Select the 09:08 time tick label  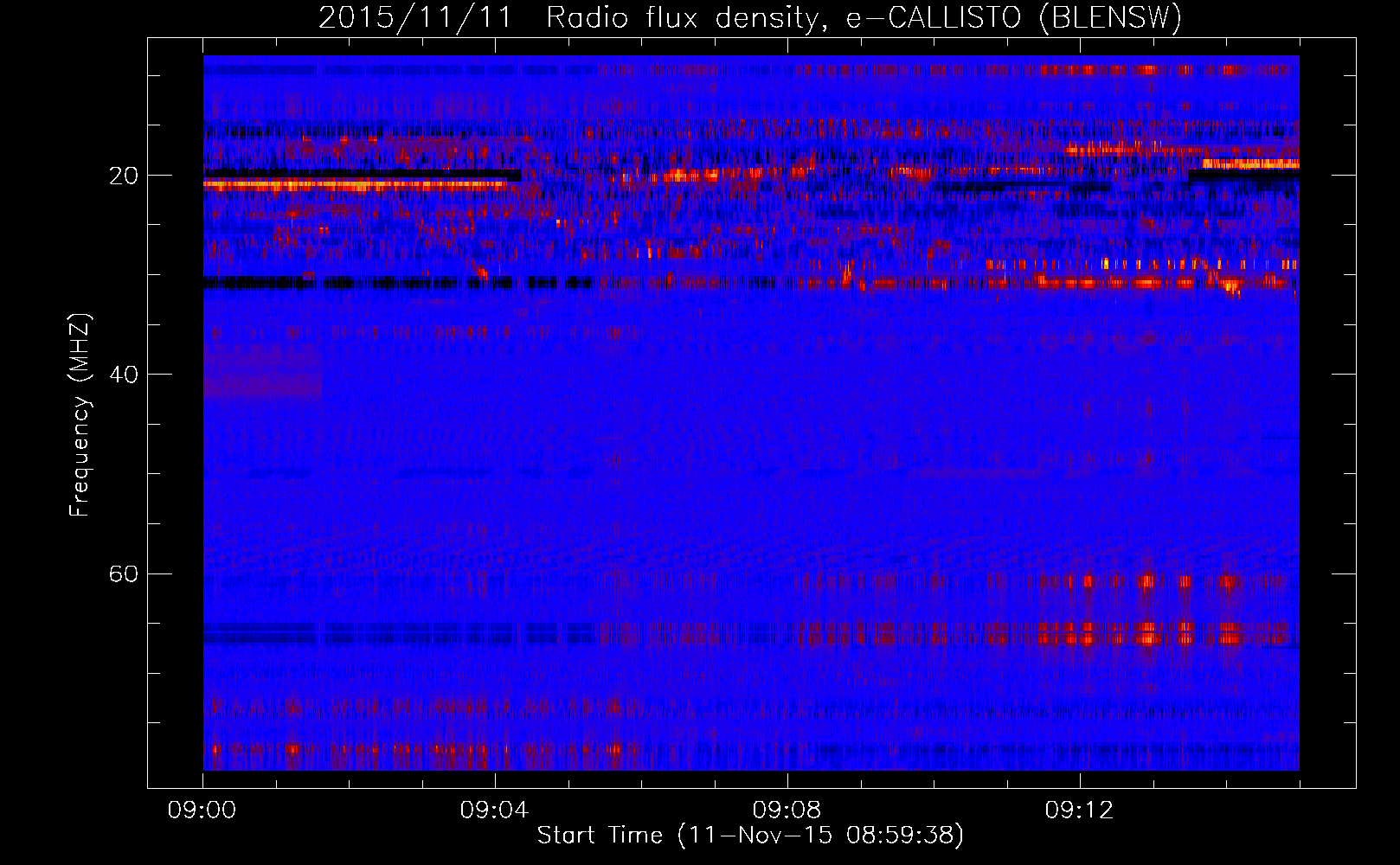[787, 811]
